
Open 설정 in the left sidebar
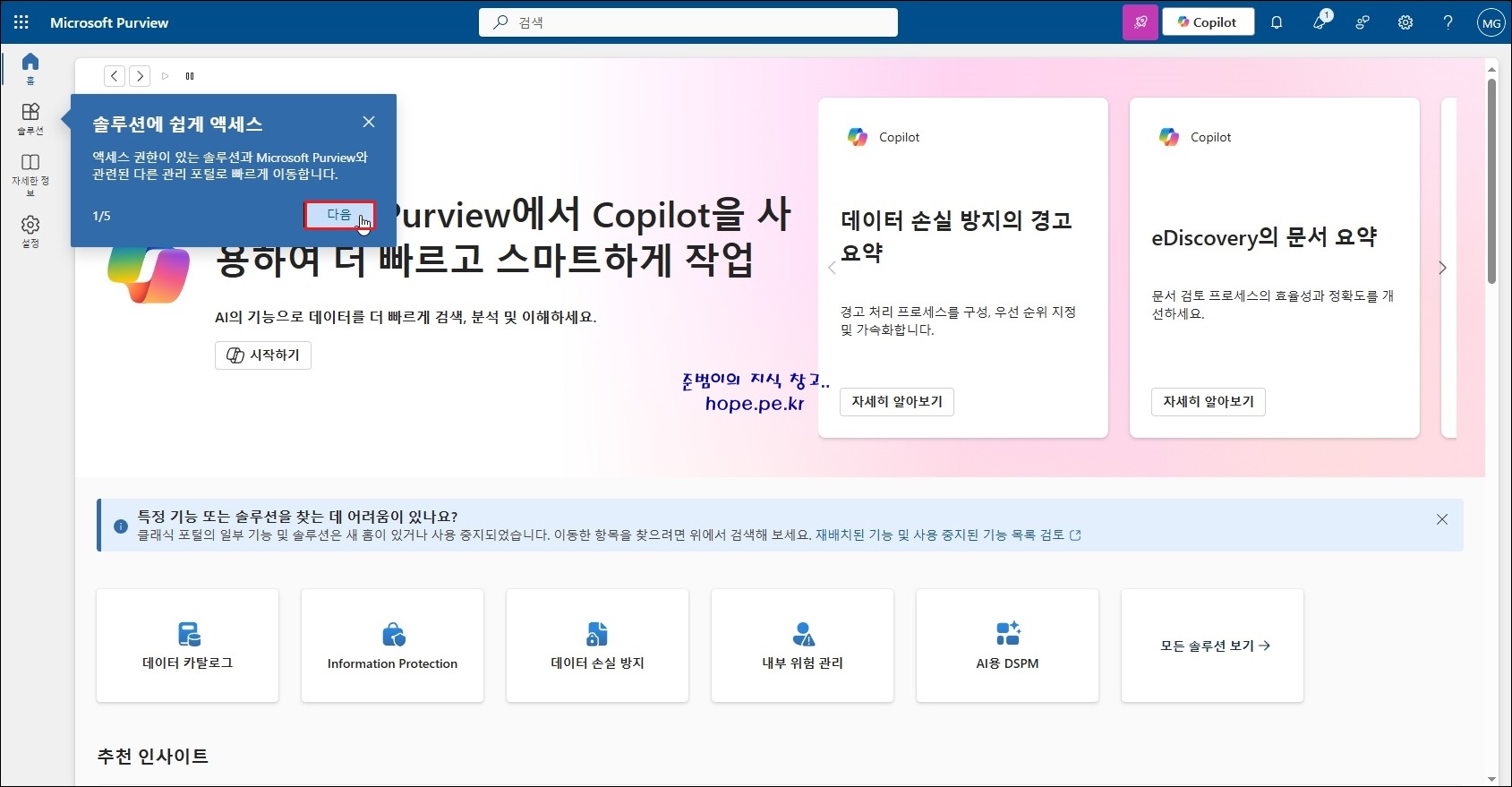(x=30, y=231)
